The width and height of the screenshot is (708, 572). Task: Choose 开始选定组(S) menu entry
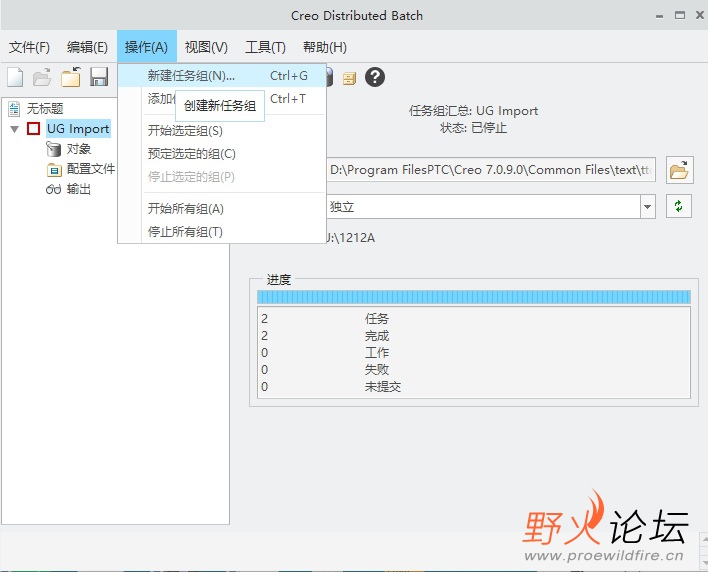coord(222,131)
